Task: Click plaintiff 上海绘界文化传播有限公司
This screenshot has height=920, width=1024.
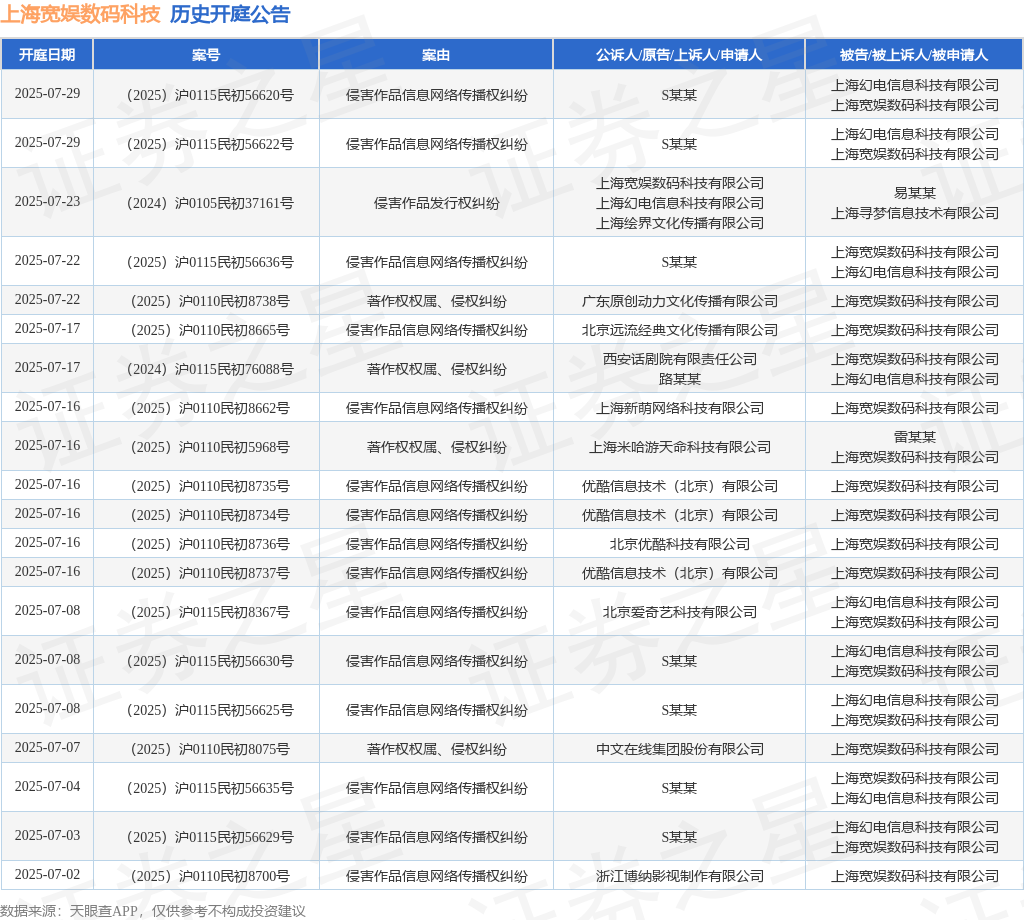Action: (679, 223)
